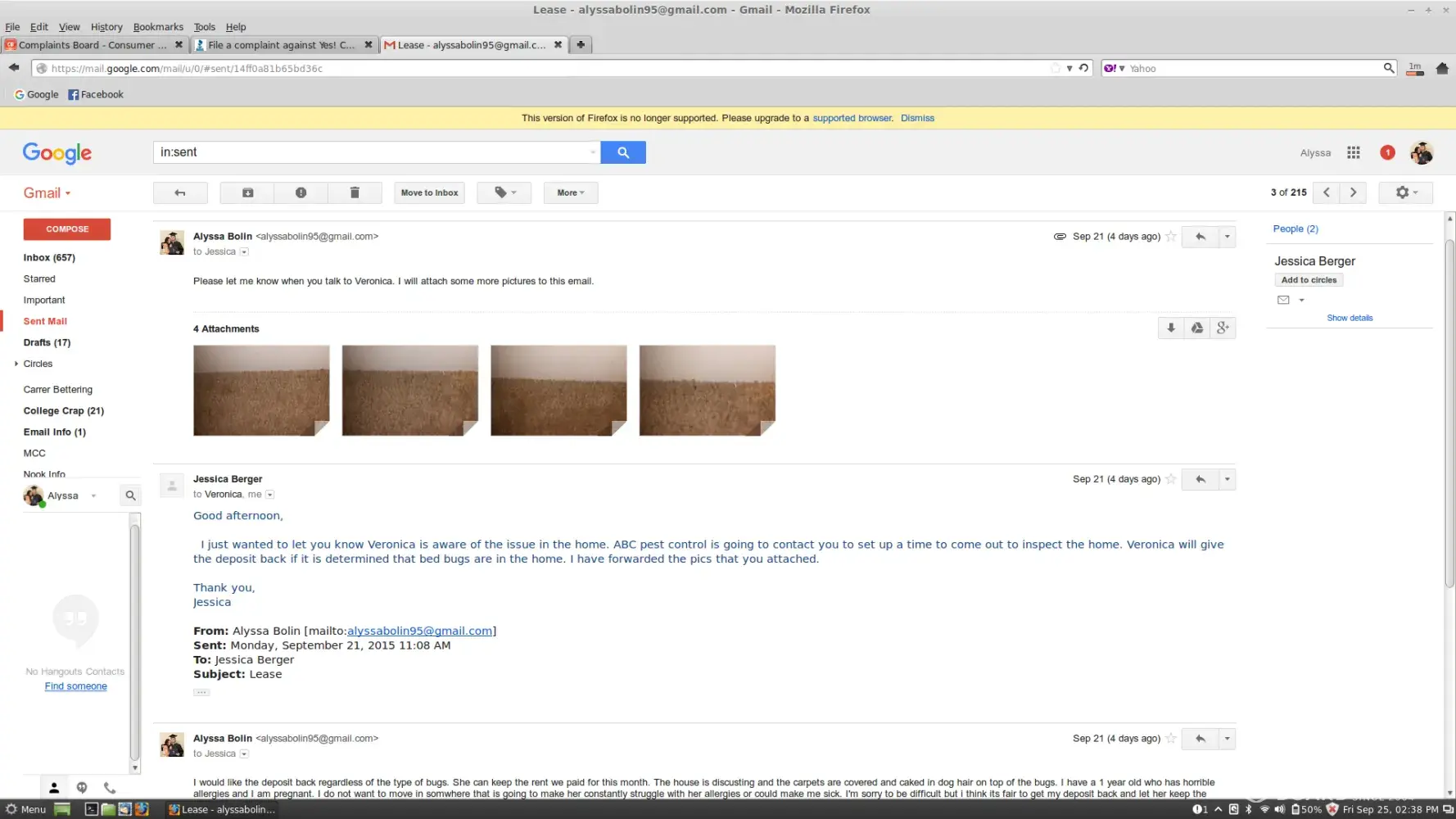
Task: Open the Google apps grid icon
Action: click(x=1354, y=152)
